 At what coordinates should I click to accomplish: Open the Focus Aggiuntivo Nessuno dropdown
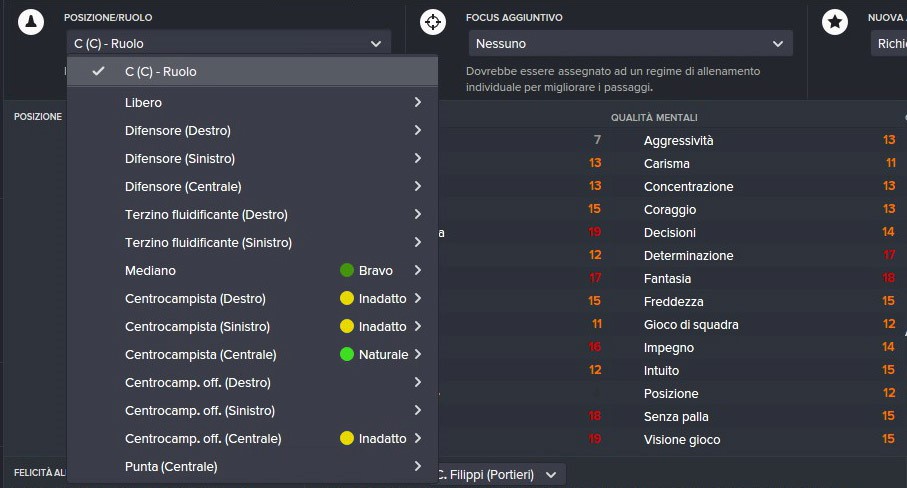tap(631, 43)
